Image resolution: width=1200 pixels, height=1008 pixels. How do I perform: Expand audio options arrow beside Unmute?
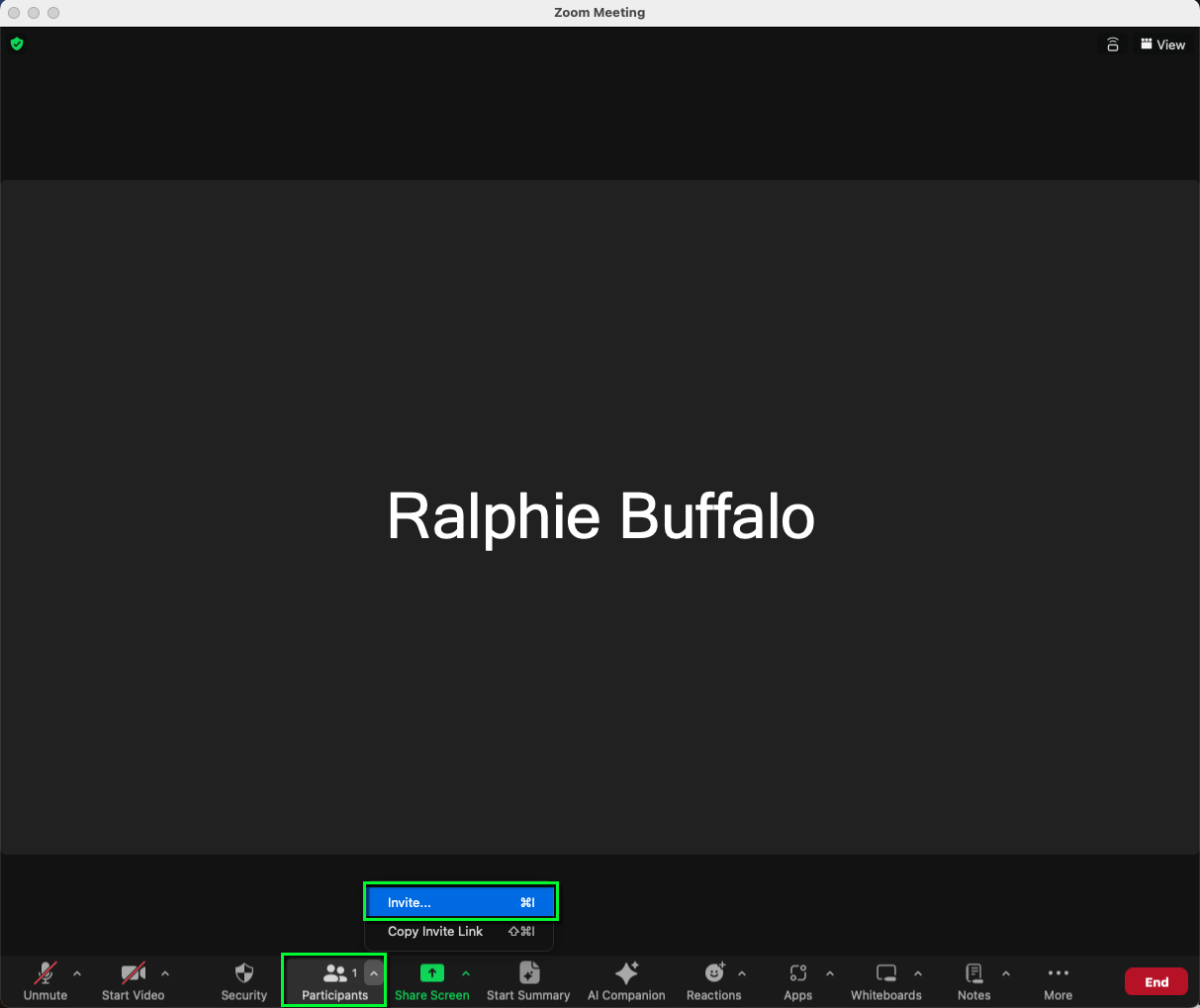pos(77,973)
